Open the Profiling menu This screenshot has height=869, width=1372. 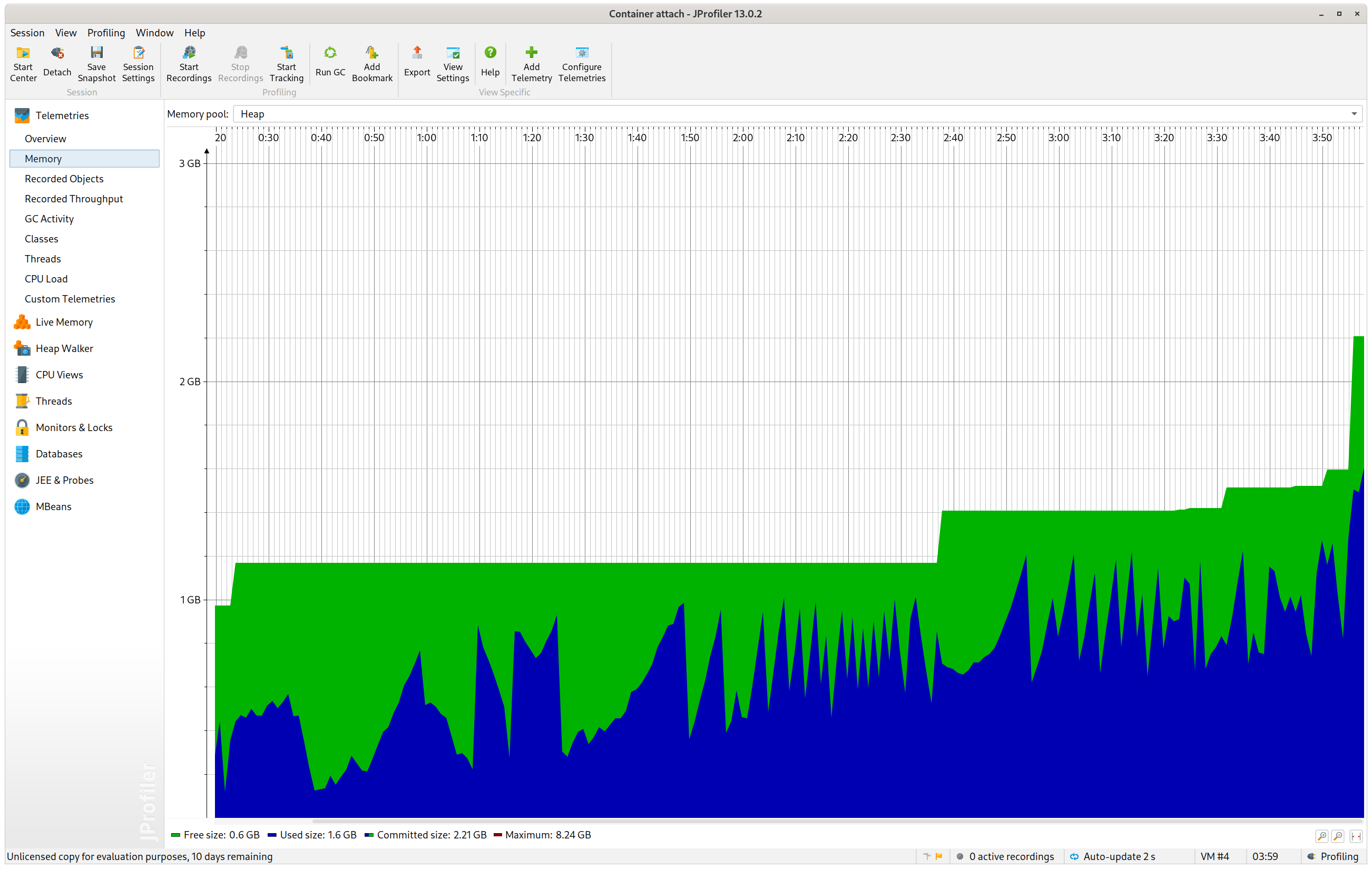[x=106, y=33]
